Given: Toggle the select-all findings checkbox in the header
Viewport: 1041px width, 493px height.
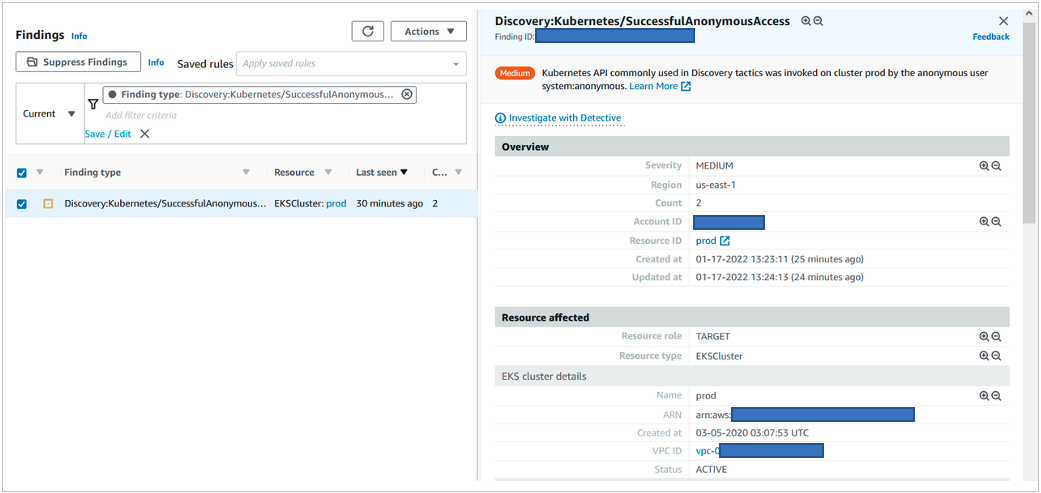Looking at the screenshot, I should tap(22, 172).
